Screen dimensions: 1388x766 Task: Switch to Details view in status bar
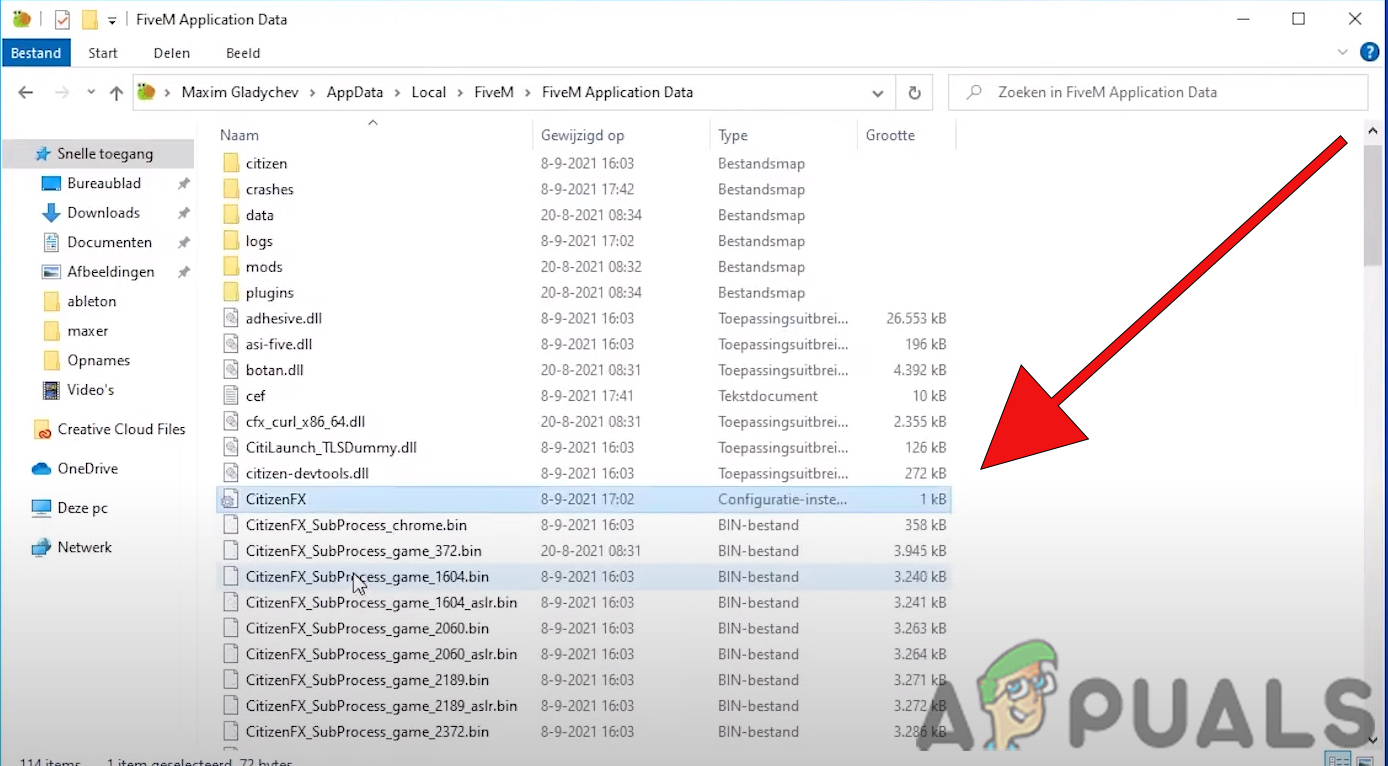[1338, 762]
